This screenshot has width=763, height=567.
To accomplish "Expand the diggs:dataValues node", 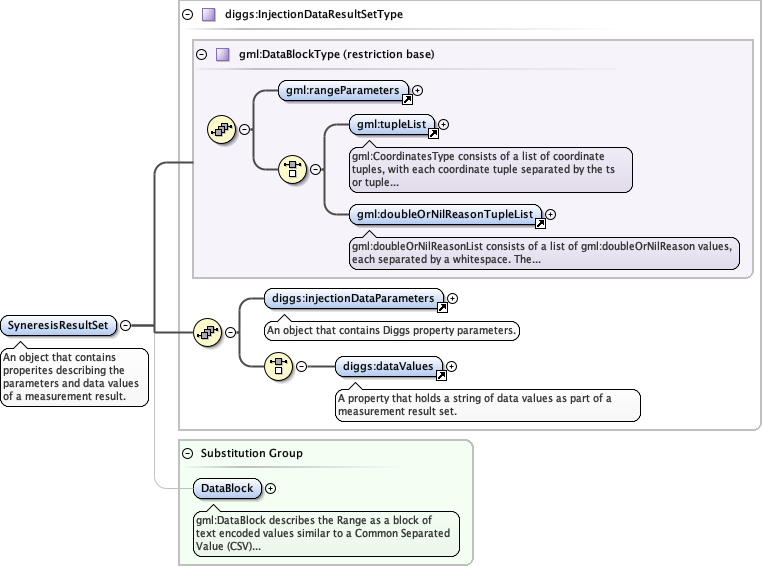I will 452,366.
